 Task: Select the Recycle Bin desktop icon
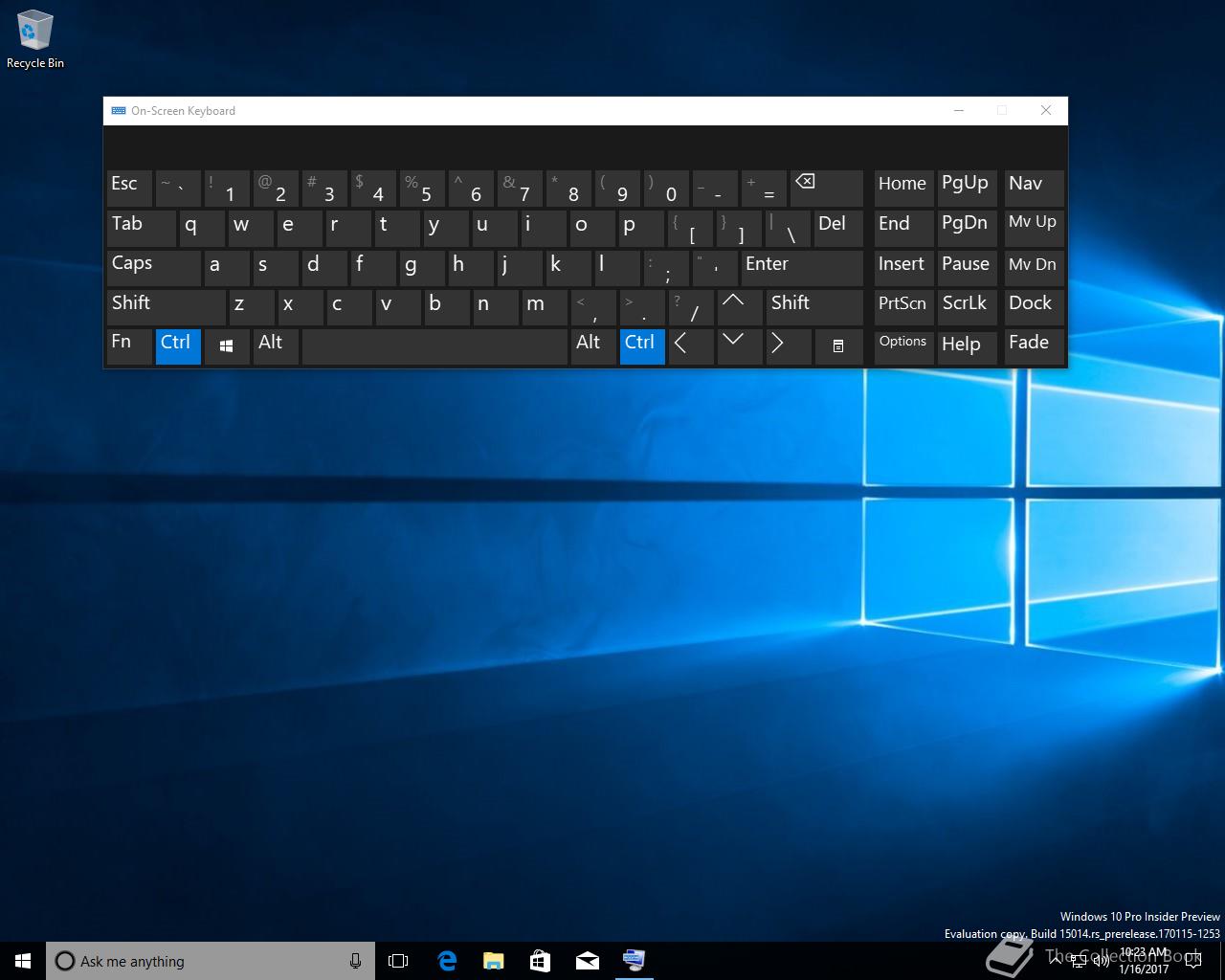pos(35,40)
